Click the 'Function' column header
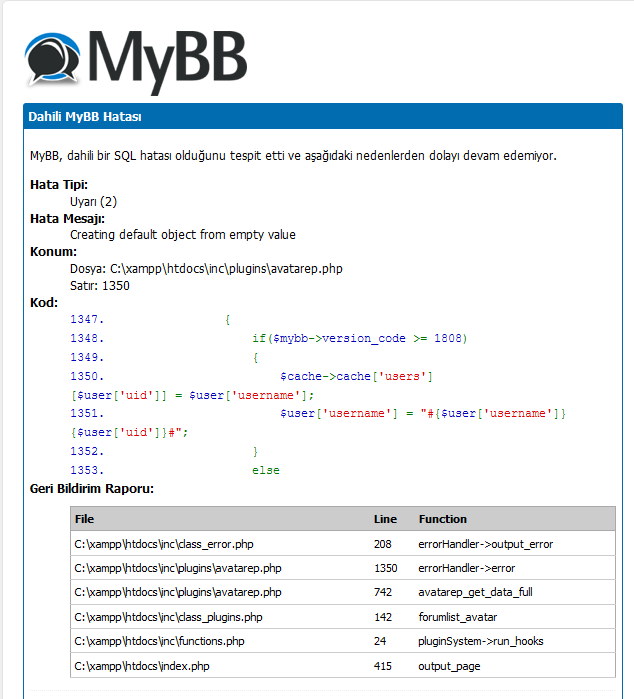The width and height of the screenshot is (634, 699). click(442, 519)
